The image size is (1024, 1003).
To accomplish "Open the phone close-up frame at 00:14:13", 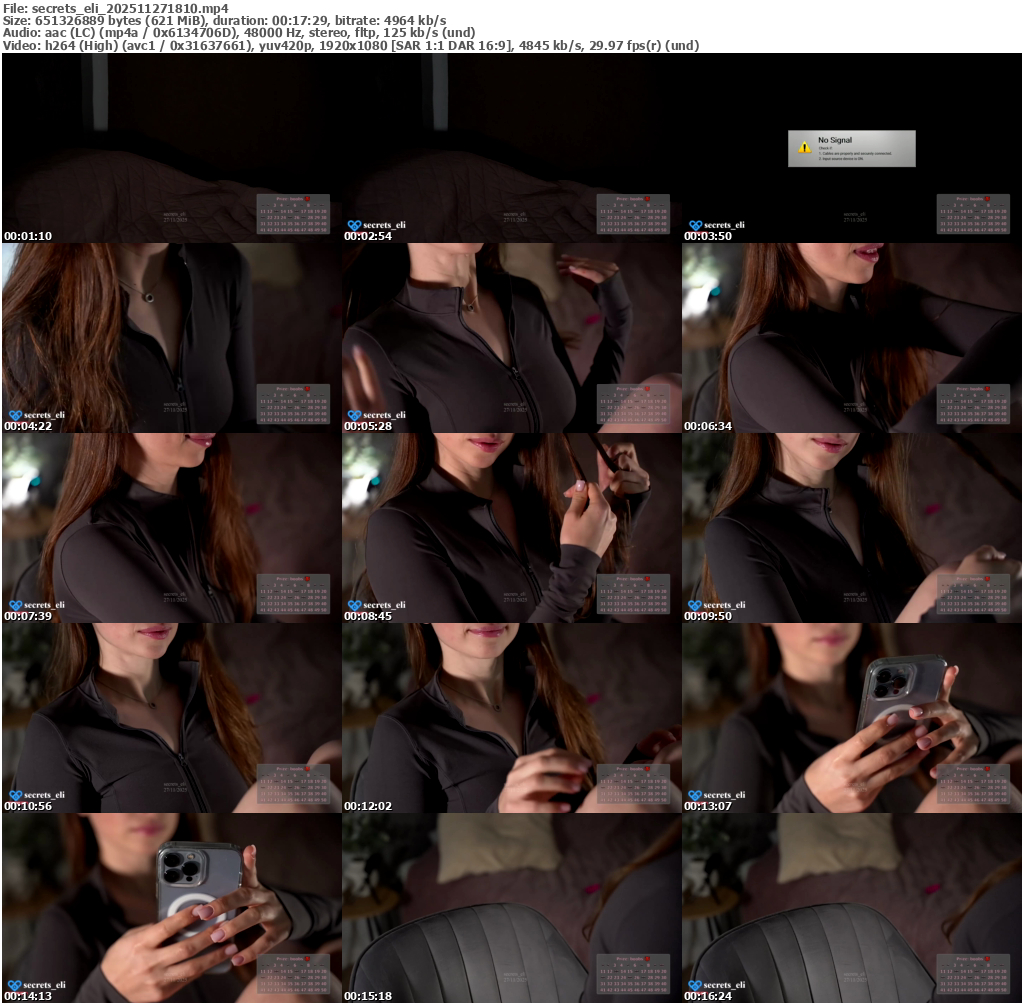I will pyautogui.click(x=172, y=908).
